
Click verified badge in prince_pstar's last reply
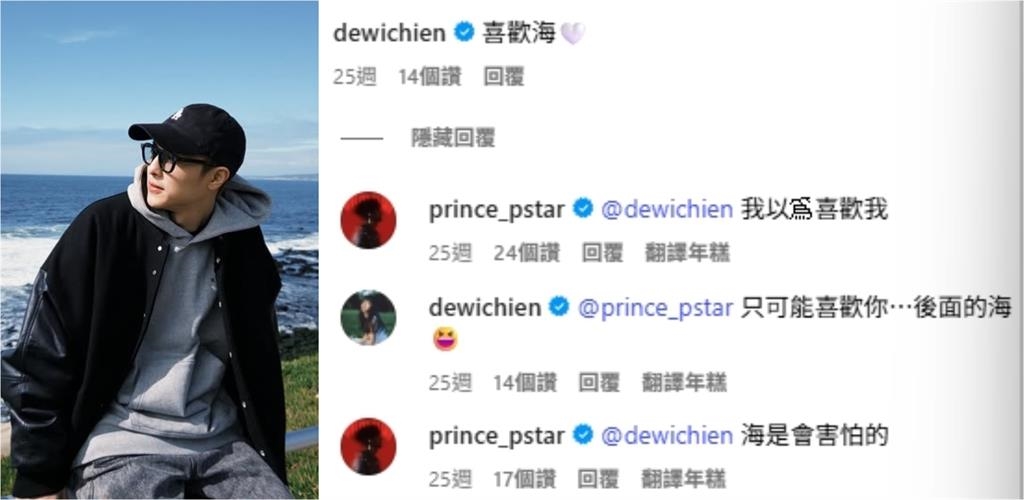pyautogui.click(x=583, y=435)
